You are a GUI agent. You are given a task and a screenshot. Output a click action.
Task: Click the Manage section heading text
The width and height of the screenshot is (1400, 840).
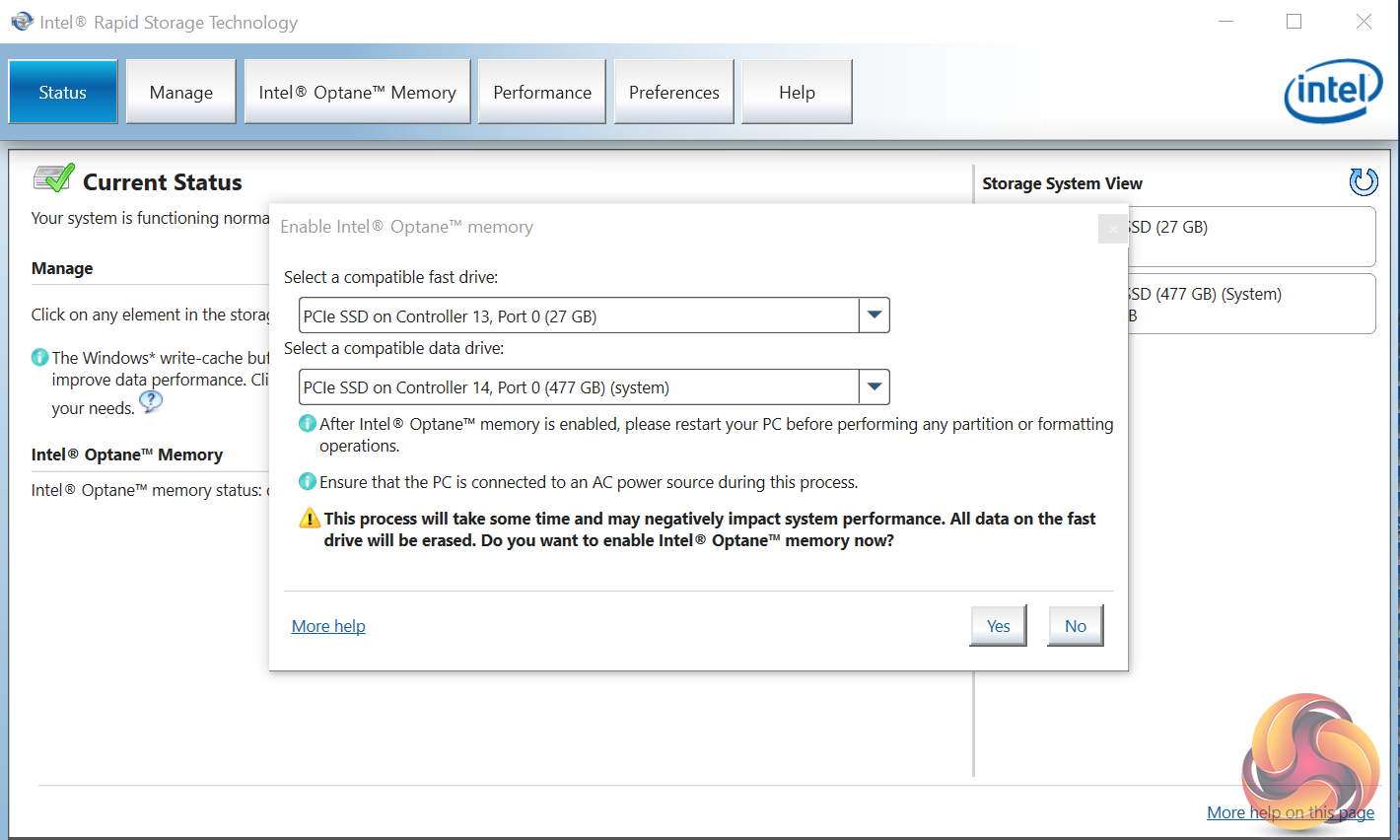click(62, 268)
